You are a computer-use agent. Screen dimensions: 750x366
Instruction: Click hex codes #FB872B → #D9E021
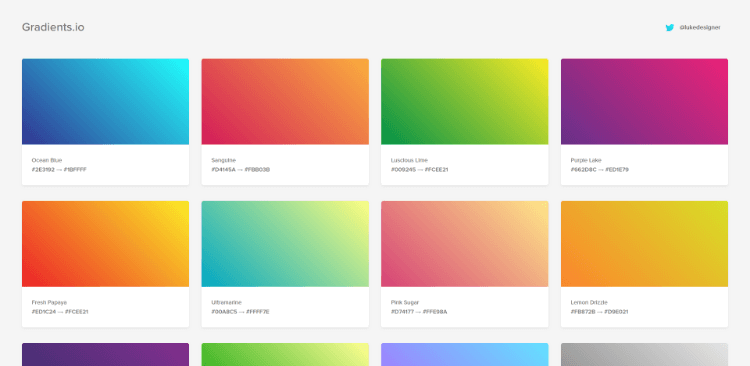click(x=599, y=312)
